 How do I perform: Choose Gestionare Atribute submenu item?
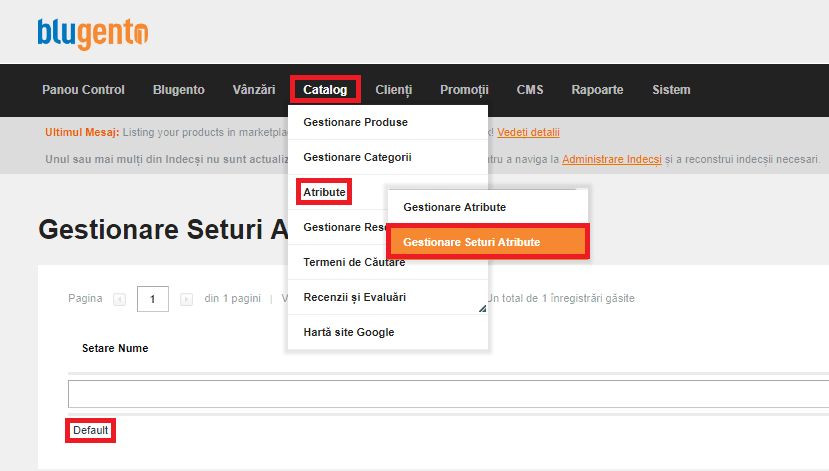pos(487,207)
